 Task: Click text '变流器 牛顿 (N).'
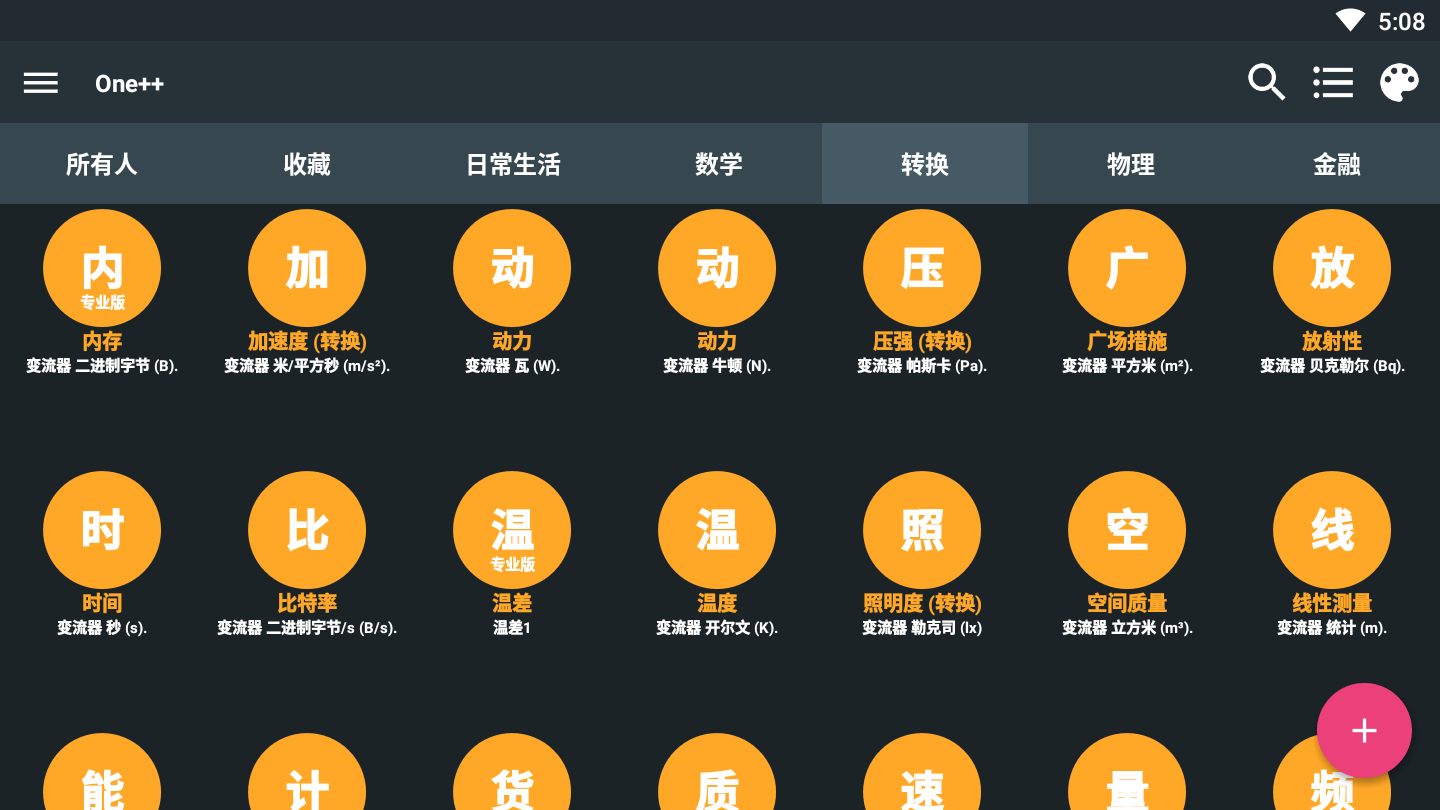coord(717,366)
